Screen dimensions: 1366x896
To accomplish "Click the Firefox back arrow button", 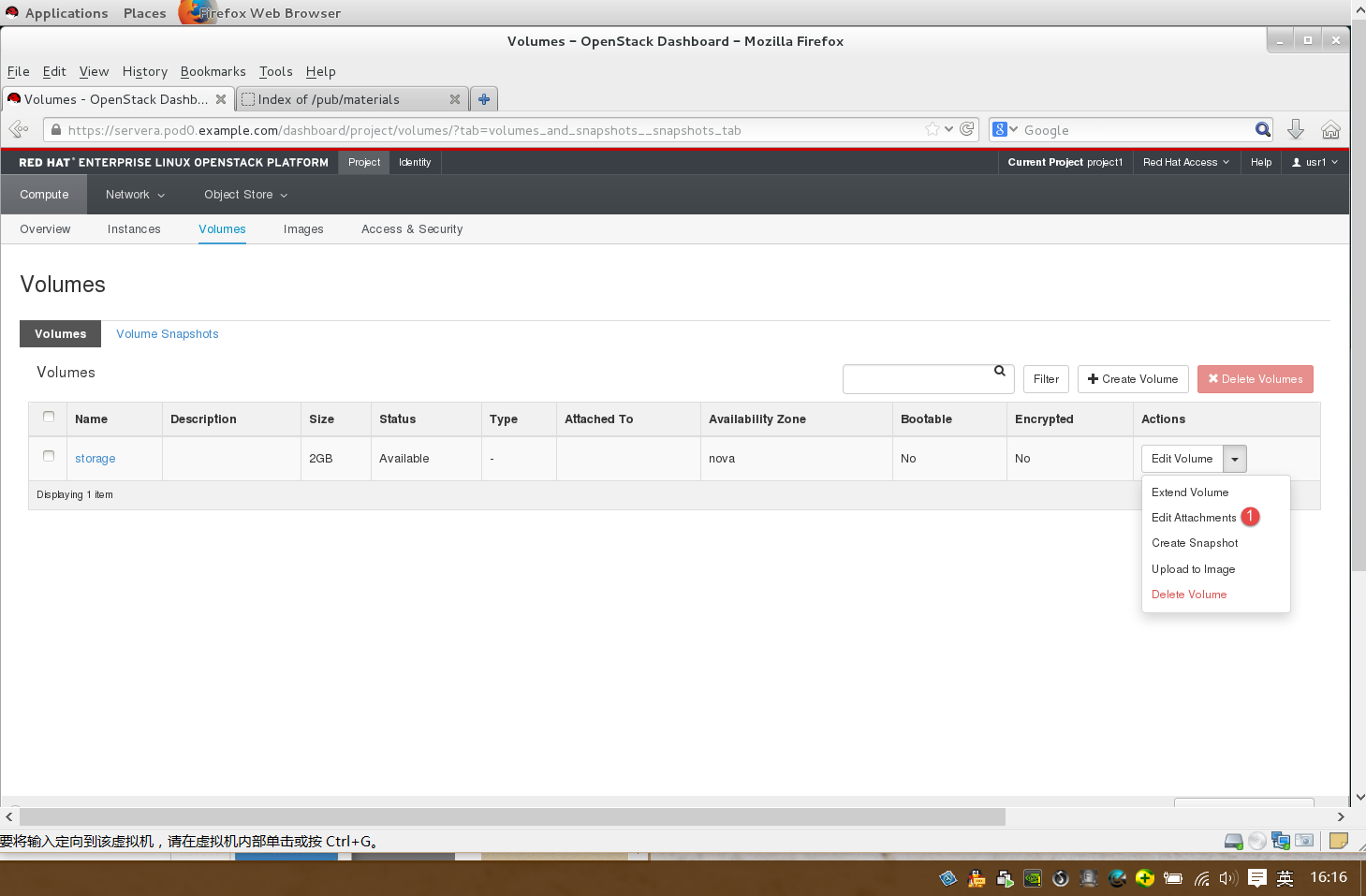I will (18, 129).
